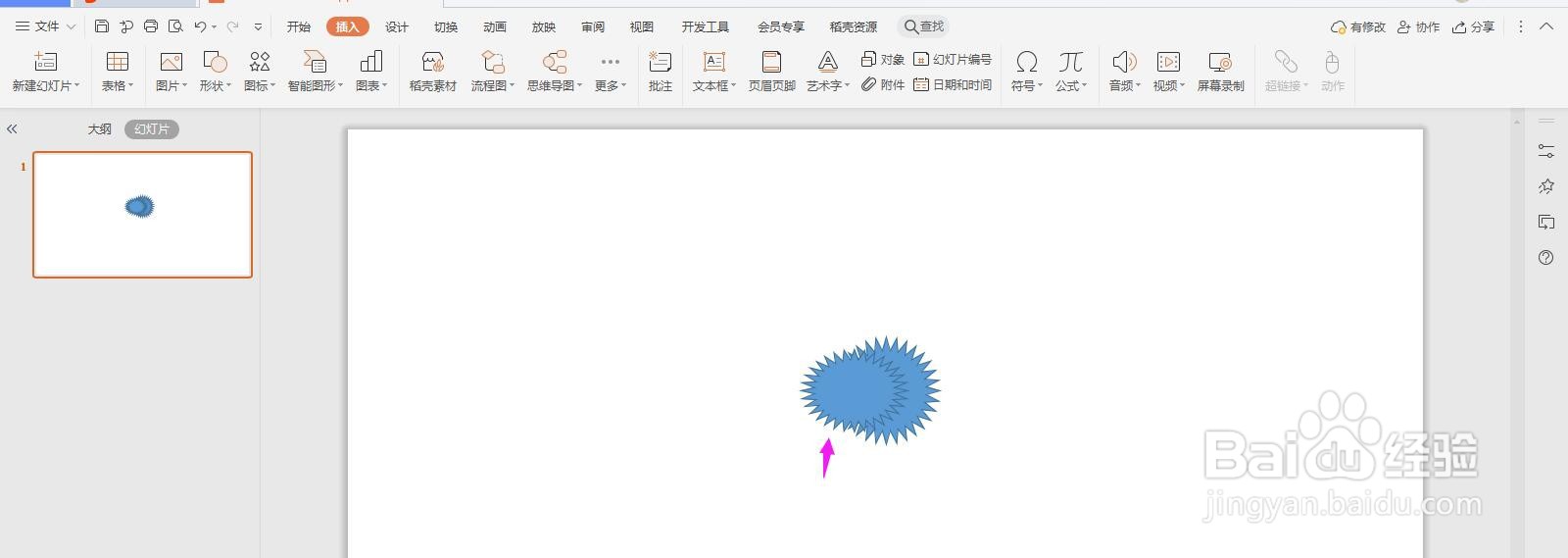Open the vertical three-dot more menu
Screen dimensions: 1568x558
tap(1521, 27)
